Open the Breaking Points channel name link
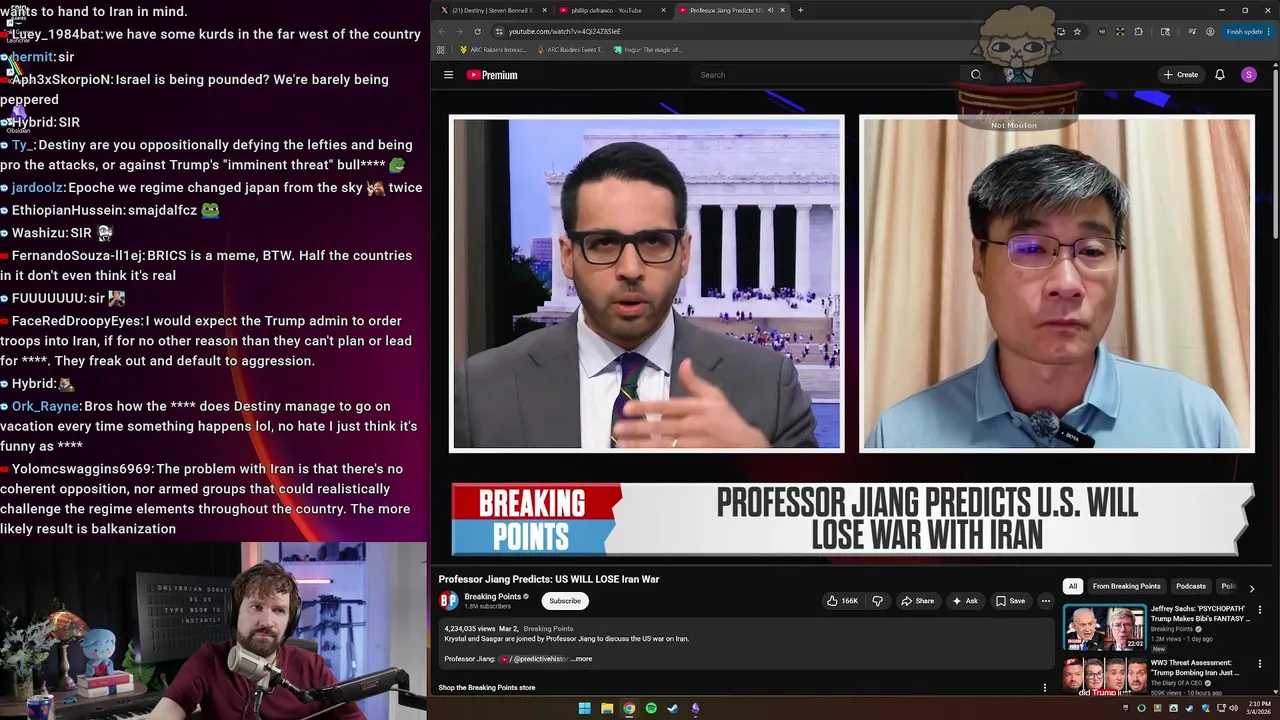This screenshot has height=720, width=1280. [x=492, y=597]
